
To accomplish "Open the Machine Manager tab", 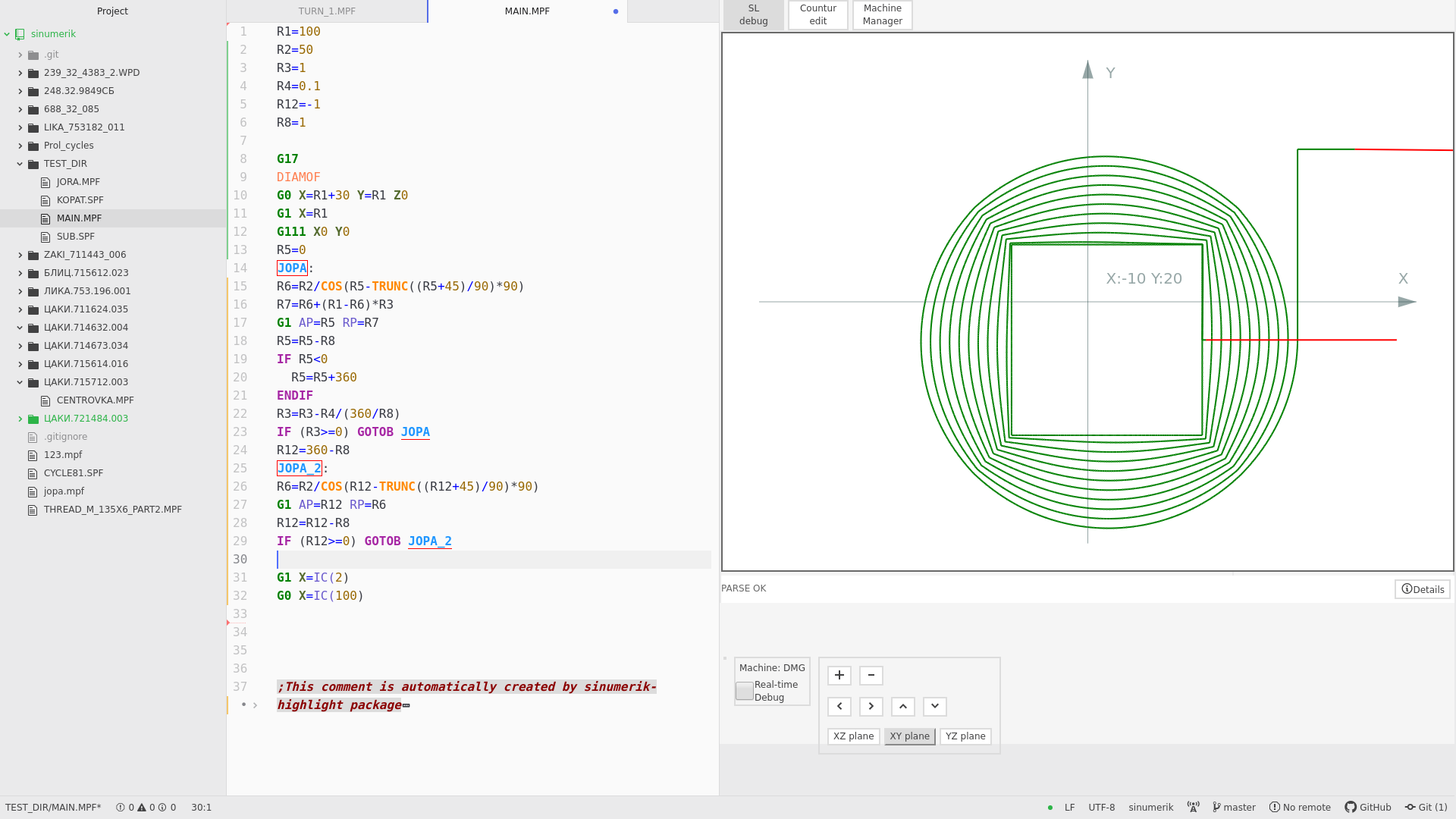I will coord(883,14).
